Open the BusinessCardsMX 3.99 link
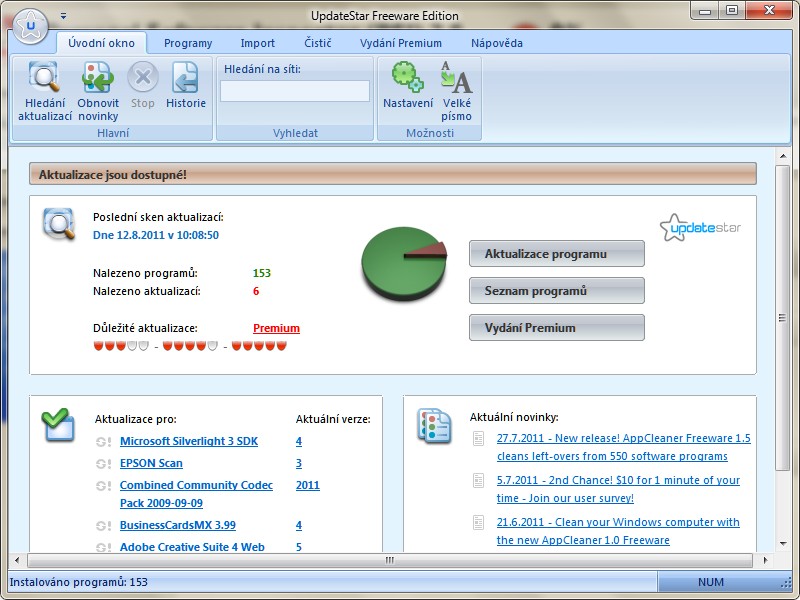The height and width of the screenshot is (600, 800). pyautogui.click(x=178, y=525)
